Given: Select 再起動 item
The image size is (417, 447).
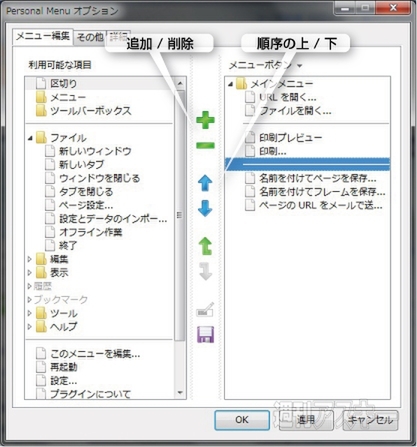Looking at the screenshot, I should click(64, 367).
